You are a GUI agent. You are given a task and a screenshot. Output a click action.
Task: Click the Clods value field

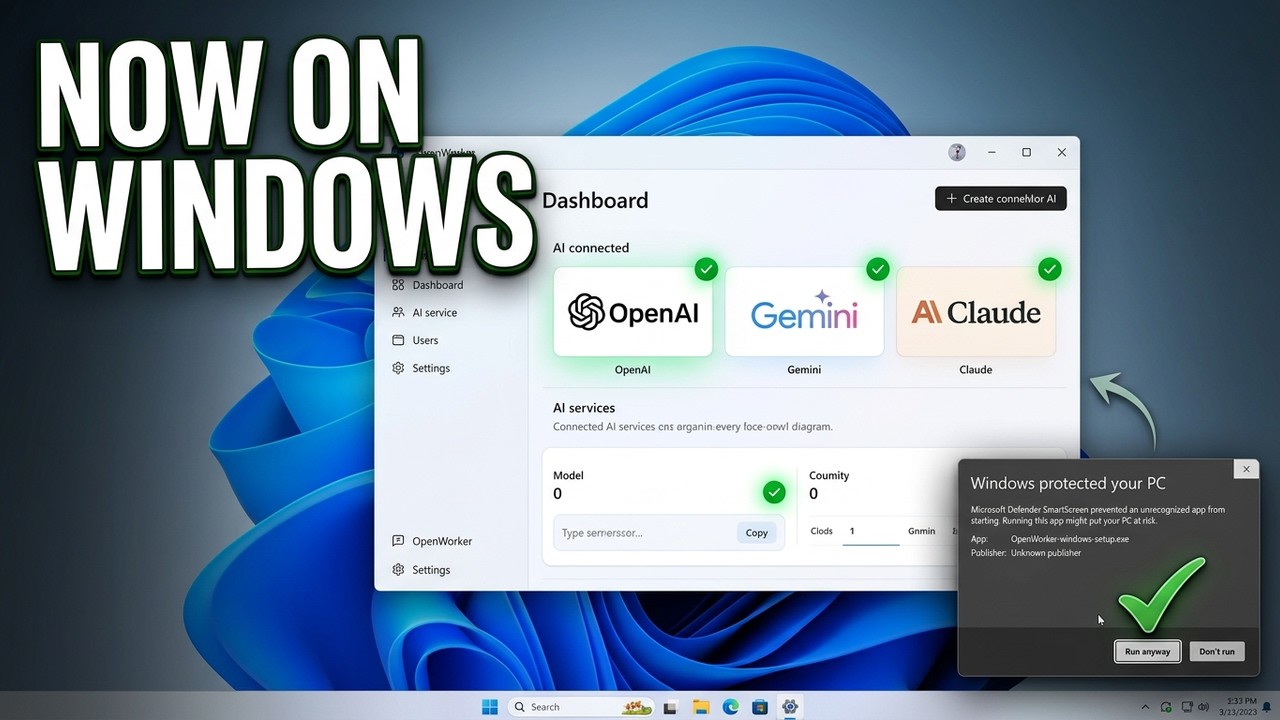pos(871,531)
